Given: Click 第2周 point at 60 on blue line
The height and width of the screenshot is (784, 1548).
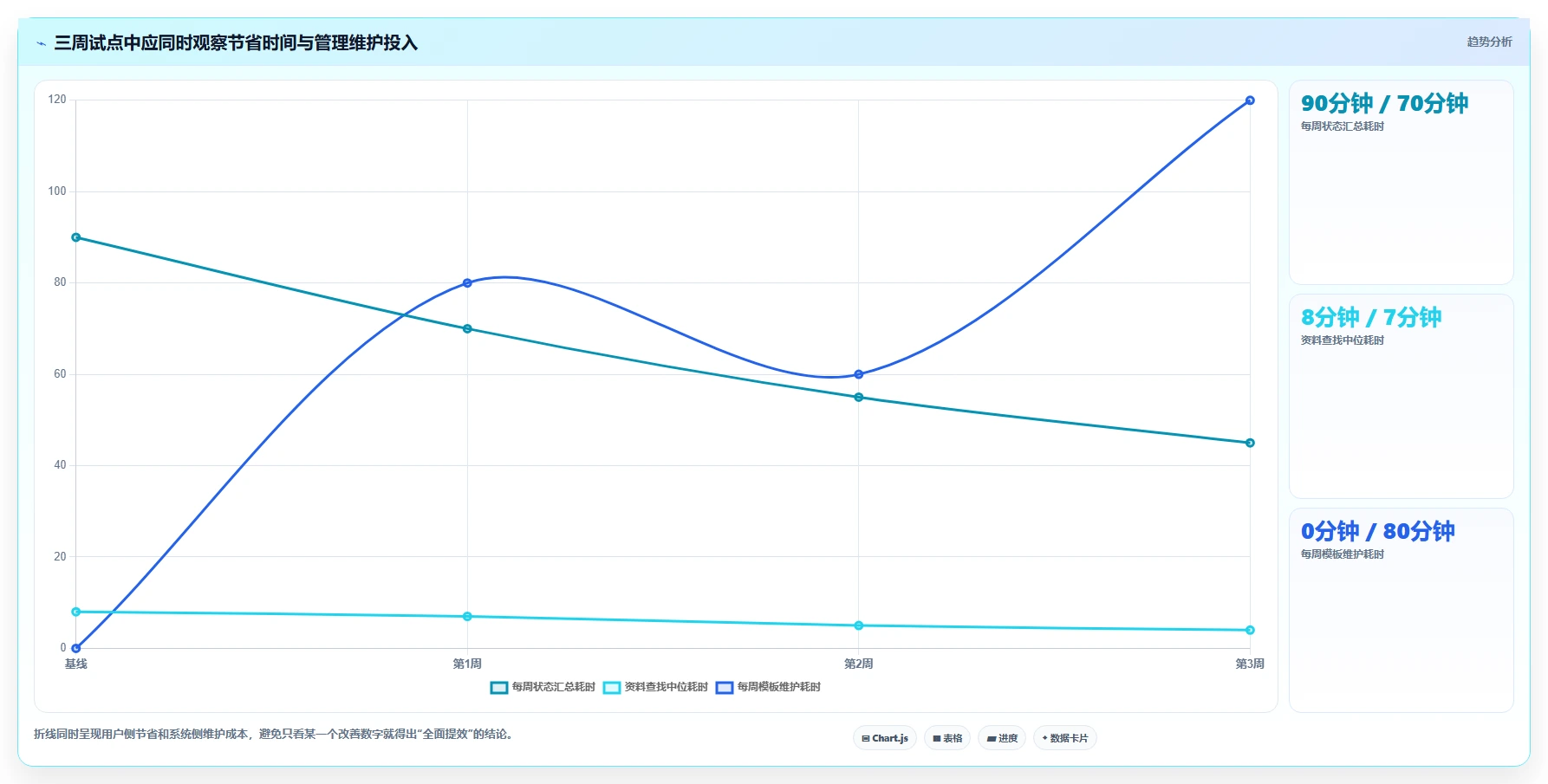Looking at the screenshot, I should [x=859, y=374].
